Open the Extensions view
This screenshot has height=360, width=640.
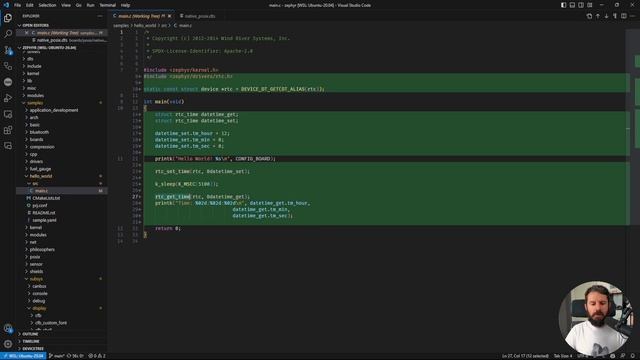click(8, 130)
